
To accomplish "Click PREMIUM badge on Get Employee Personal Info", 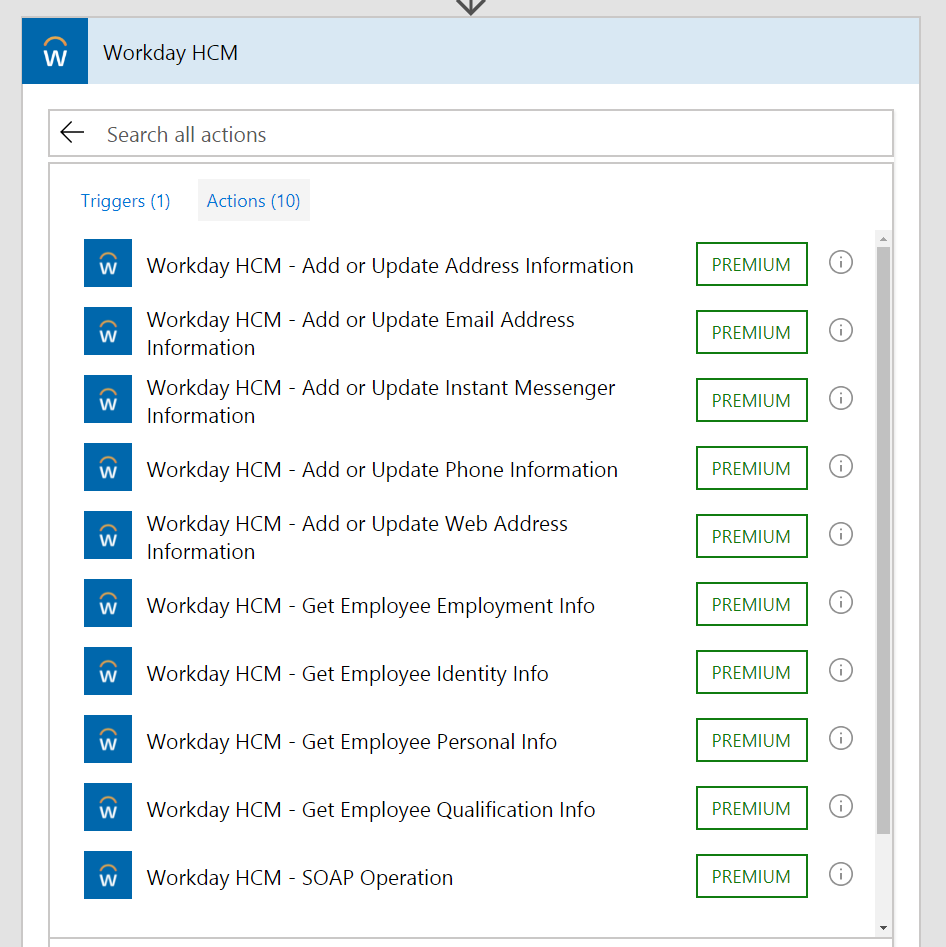I will [751, 741].
